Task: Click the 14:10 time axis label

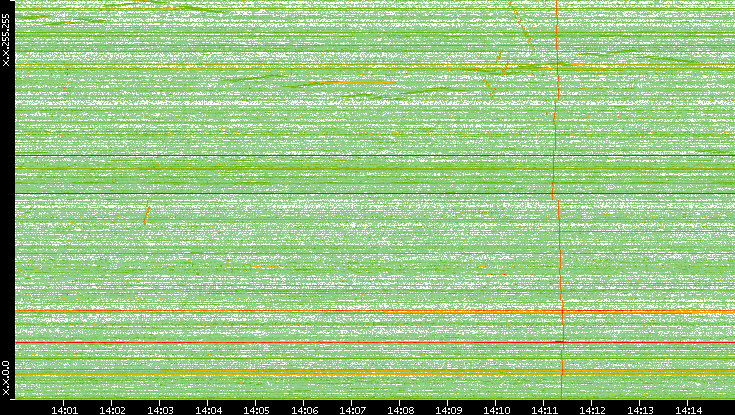Action: click(x=496, y=410)
